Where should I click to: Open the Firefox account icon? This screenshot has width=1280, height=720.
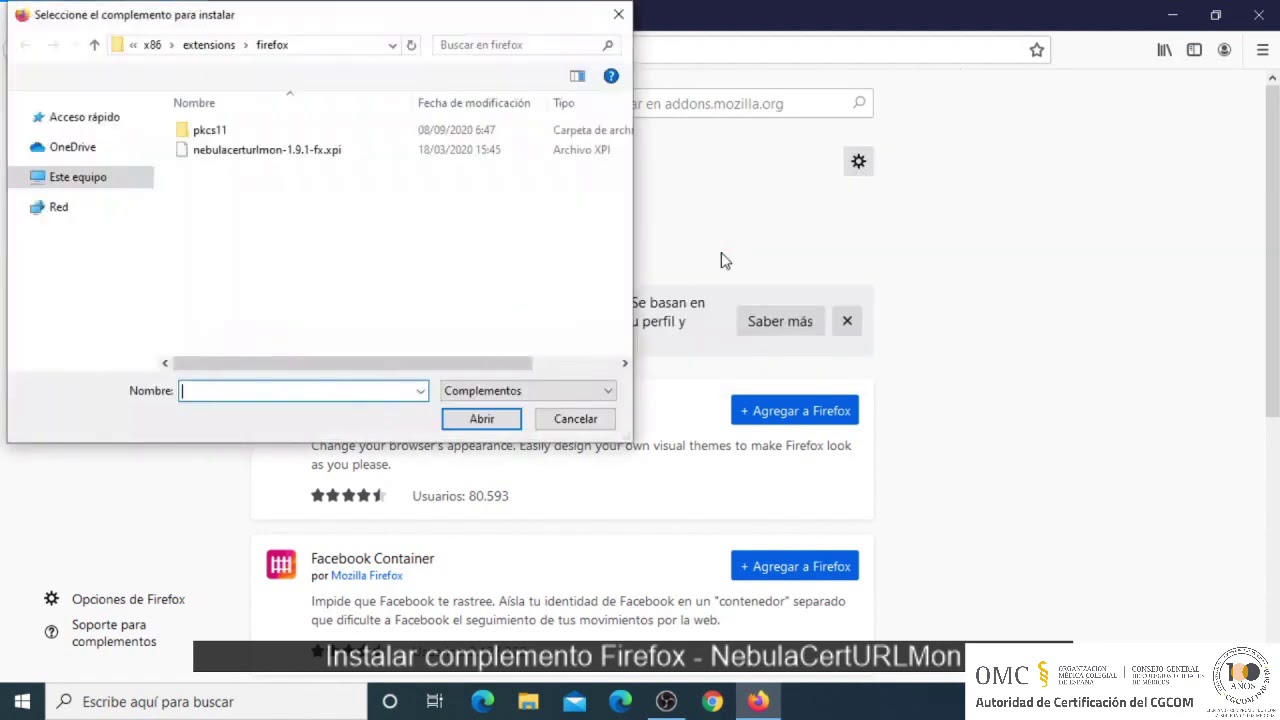[x=1224, y=50]
